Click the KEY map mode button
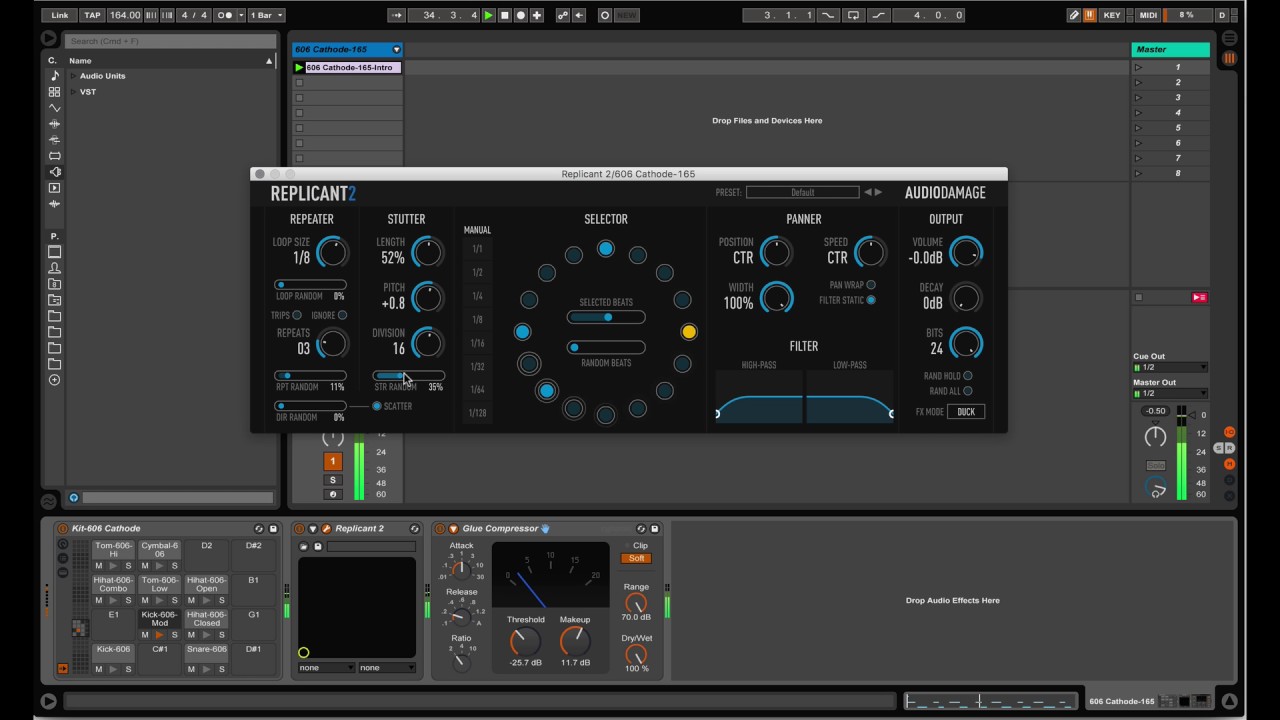Screen dimensions: 1280x720 tap(1112, 15)
